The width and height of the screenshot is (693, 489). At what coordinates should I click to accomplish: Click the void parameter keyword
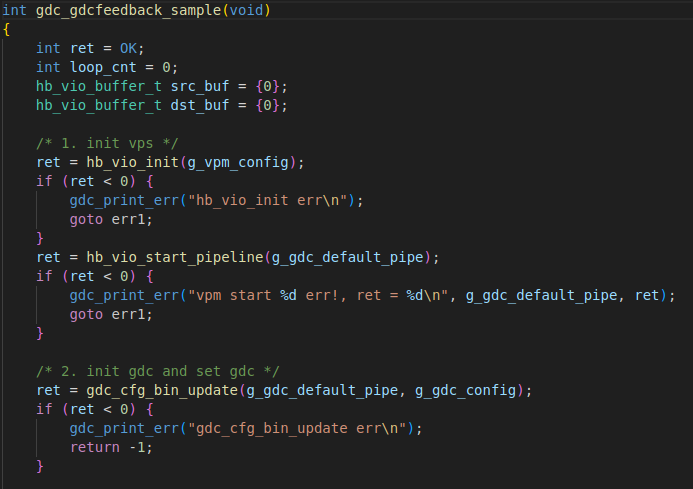(246, 11)
